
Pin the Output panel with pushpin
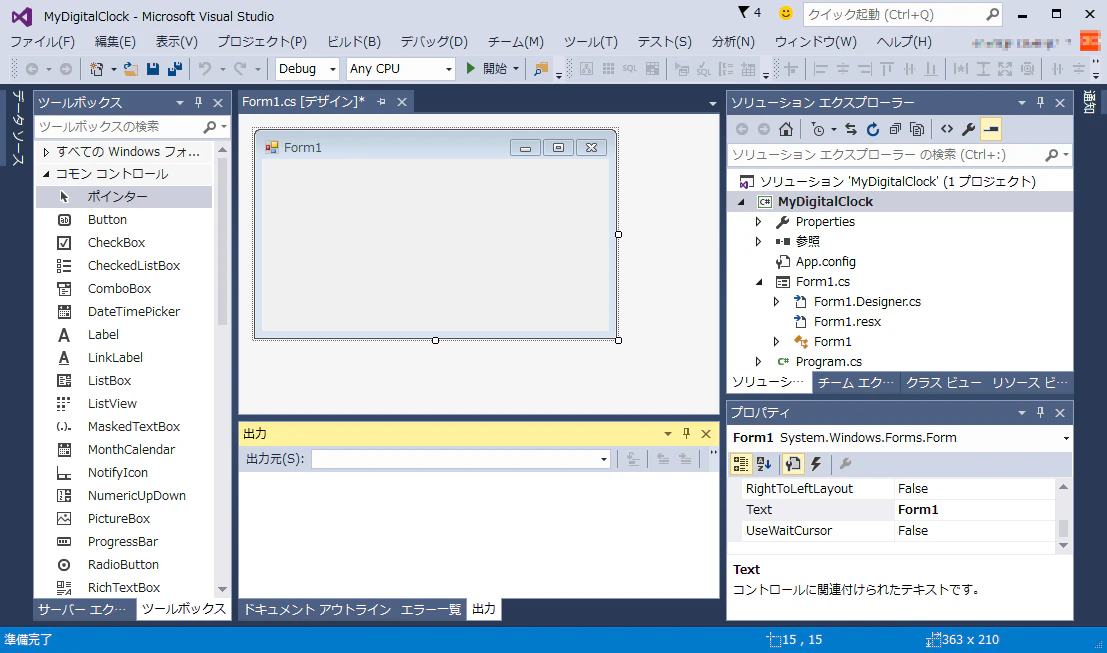pyautogui.click(x=686, y=433)
